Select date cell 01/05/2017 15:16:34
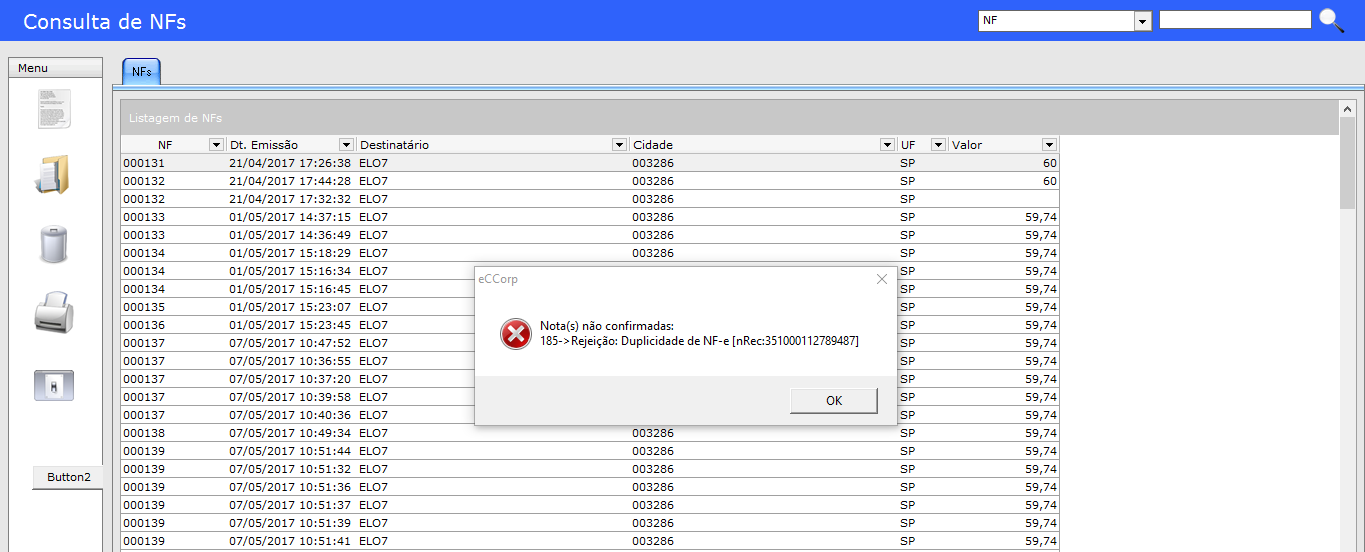Screen dimensions: 1365x552 click(x=291, y=271)
